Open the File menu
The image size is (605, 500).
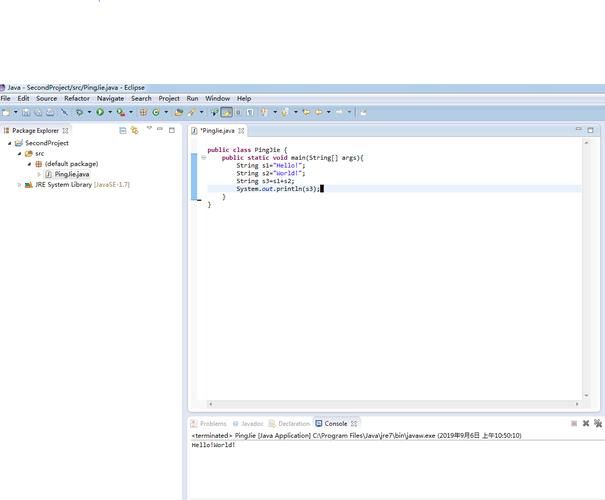[x=5, y=98]
